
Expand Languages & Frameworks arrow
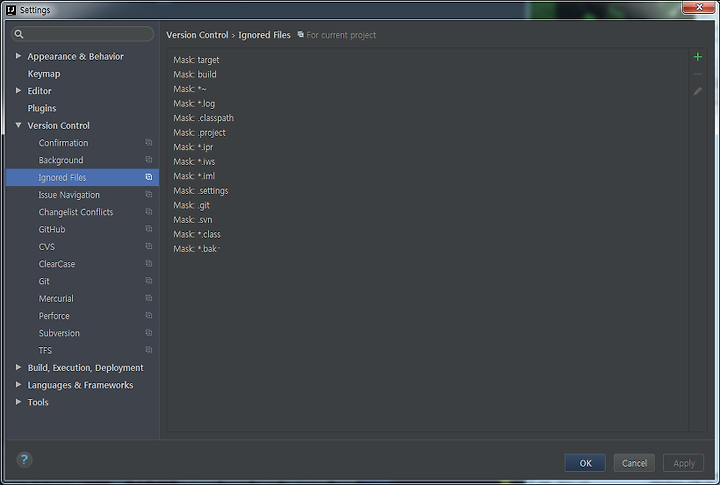tap(18, 384)
